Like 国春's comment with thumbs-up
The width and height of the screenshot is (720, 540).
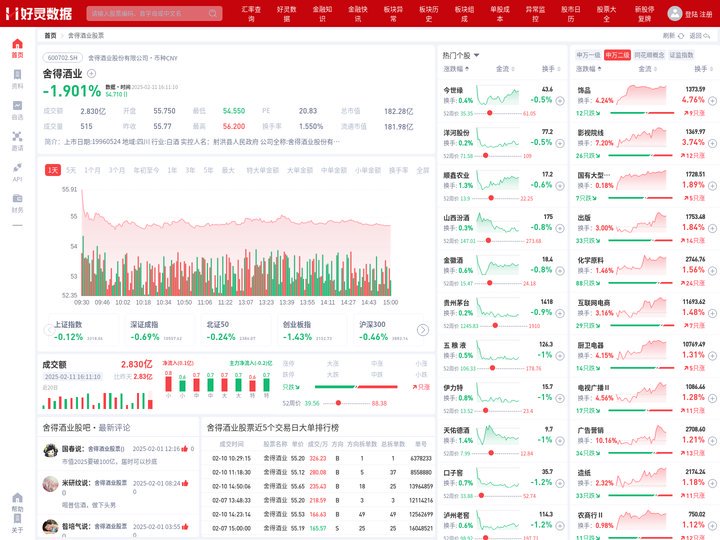[185, 449]
